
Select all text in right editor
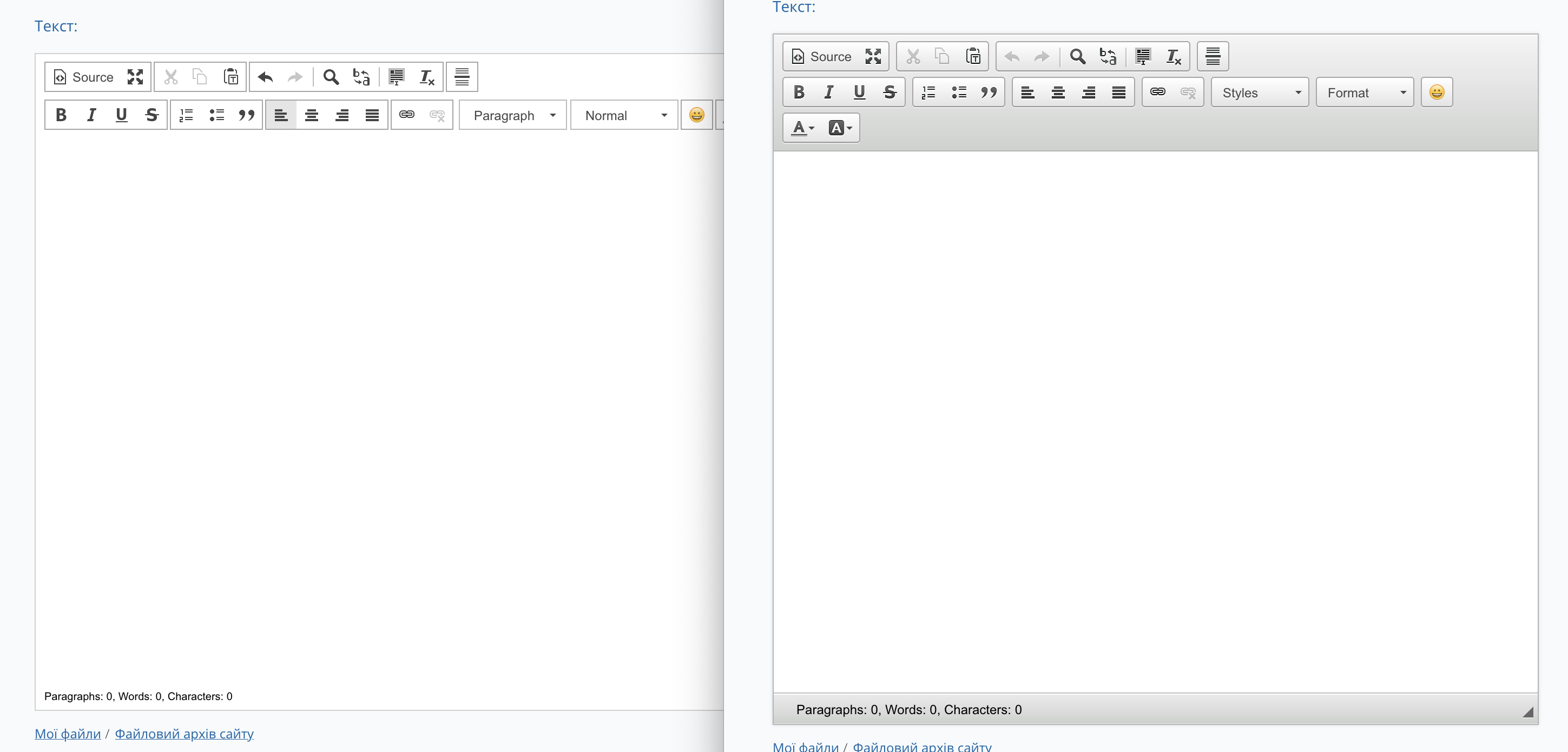point(1143,57)
